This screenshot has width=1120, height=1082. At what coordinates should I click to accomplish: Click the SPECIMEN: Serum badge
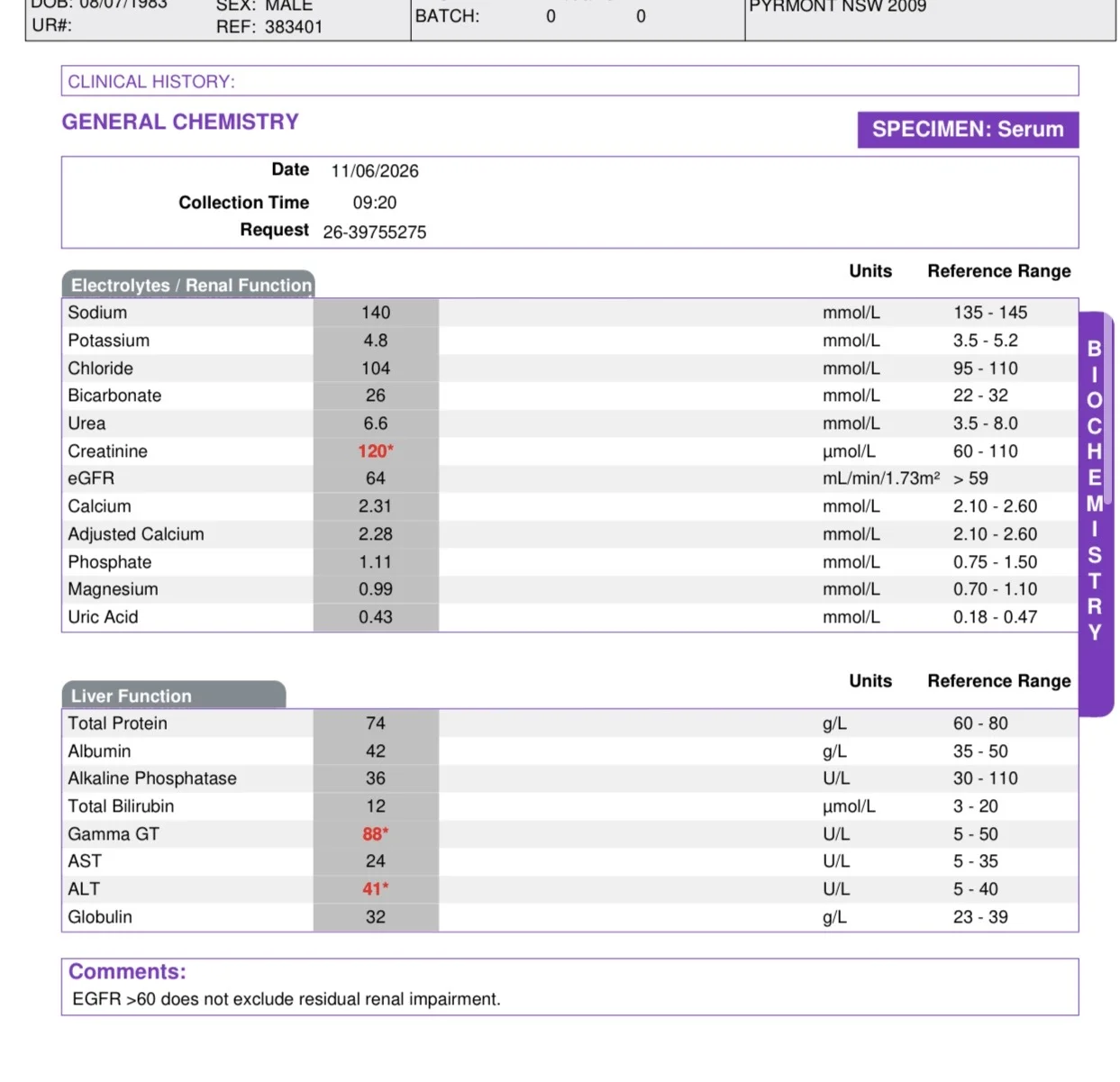(x=968, y=129)
